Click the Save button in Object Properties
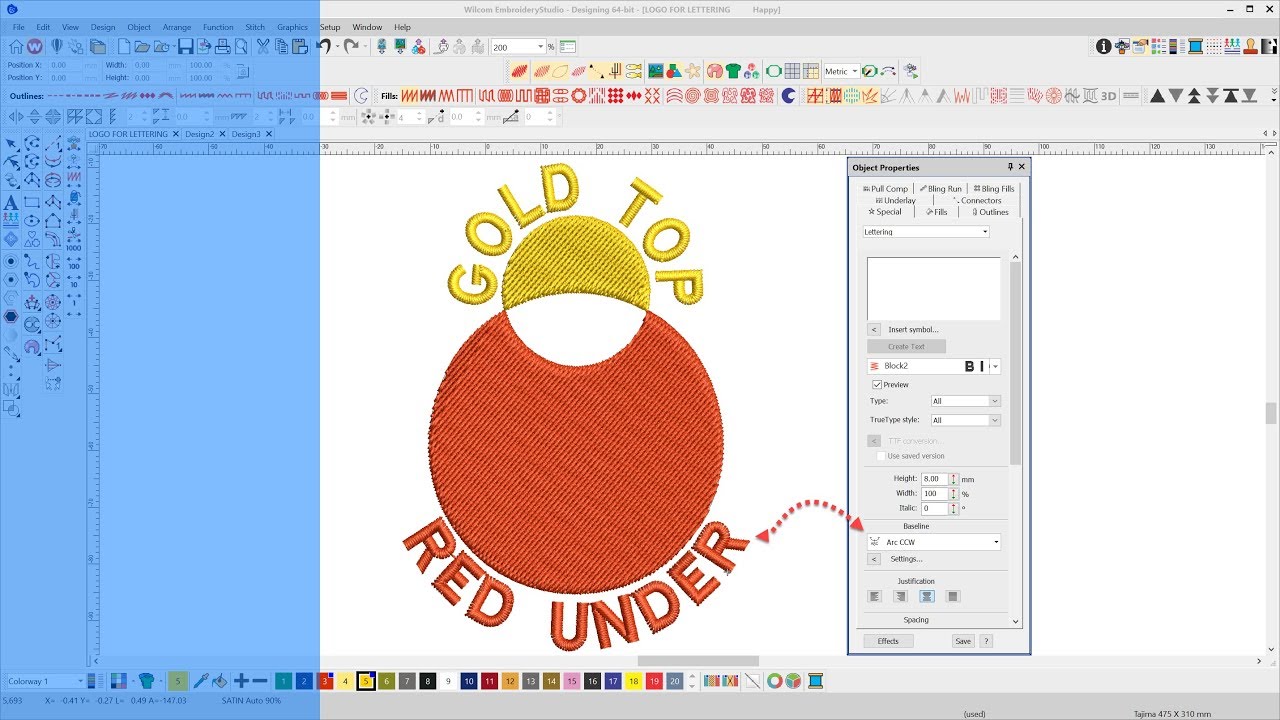The image size is (1280, 720). pos(962,641)
